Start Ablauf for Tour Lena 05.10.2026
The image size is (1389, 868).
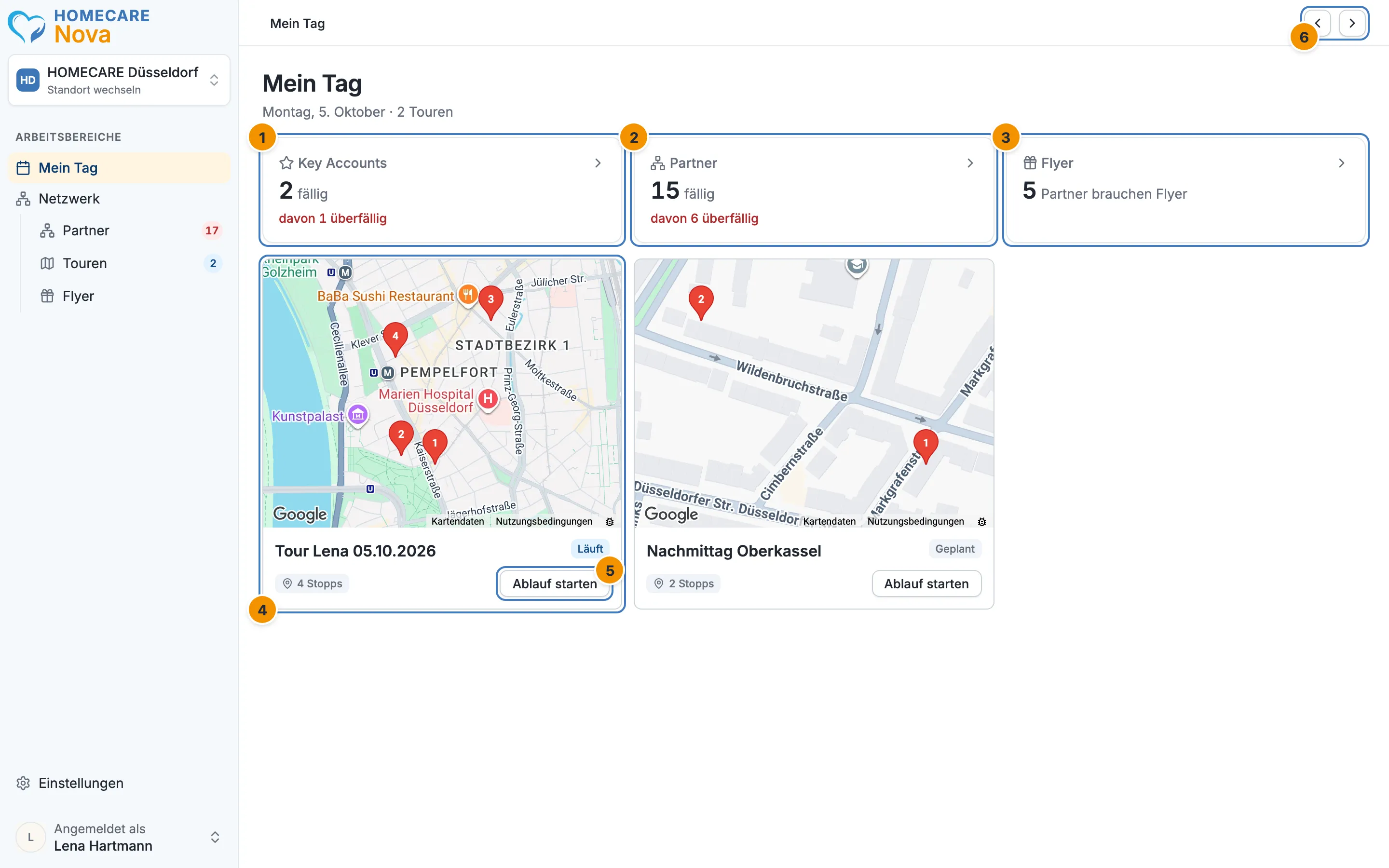555,583
